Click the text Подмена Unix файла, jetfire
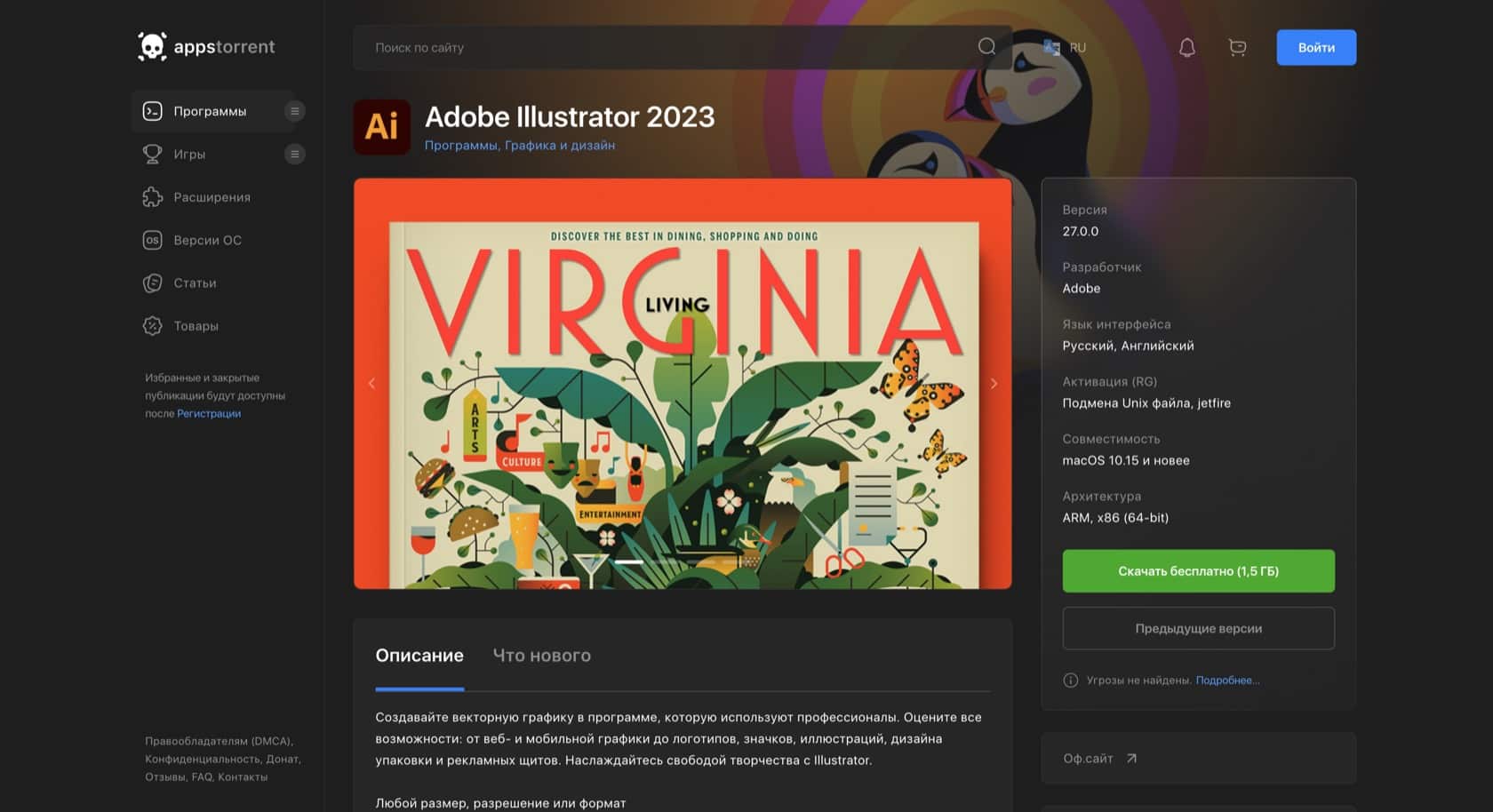The width and height of the screenshot is (1493, 812). pyautogui.click(x=1146, y=402)
